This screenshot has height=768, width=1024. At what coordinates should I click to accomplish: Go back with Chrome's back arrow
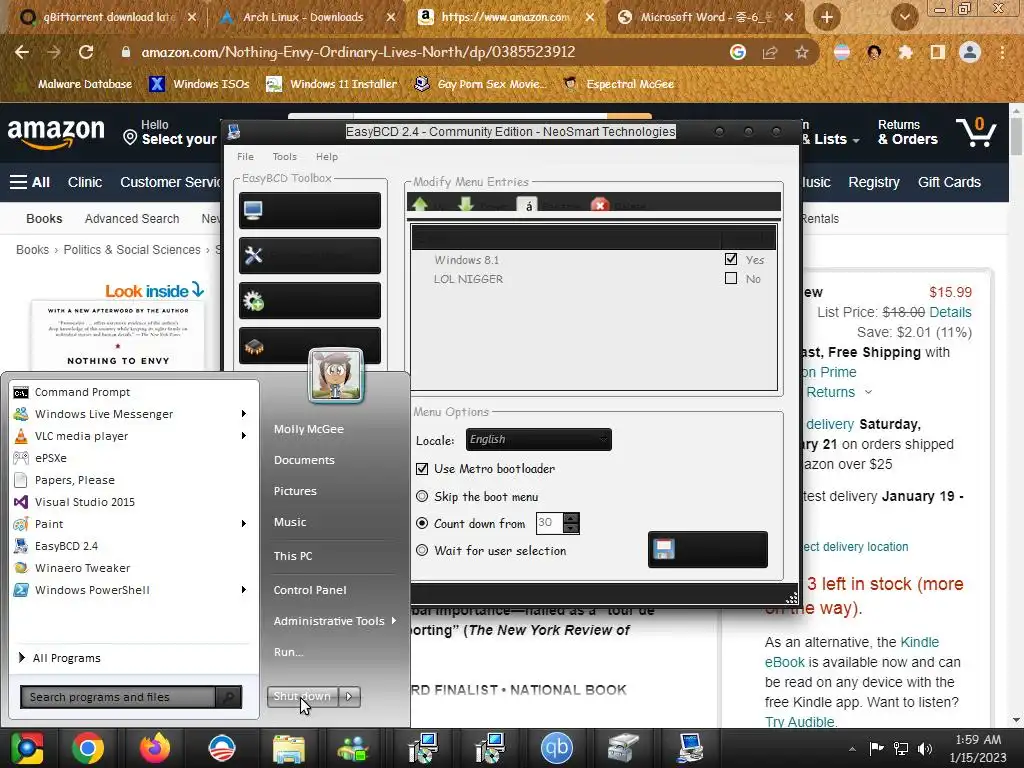point(22,52)
